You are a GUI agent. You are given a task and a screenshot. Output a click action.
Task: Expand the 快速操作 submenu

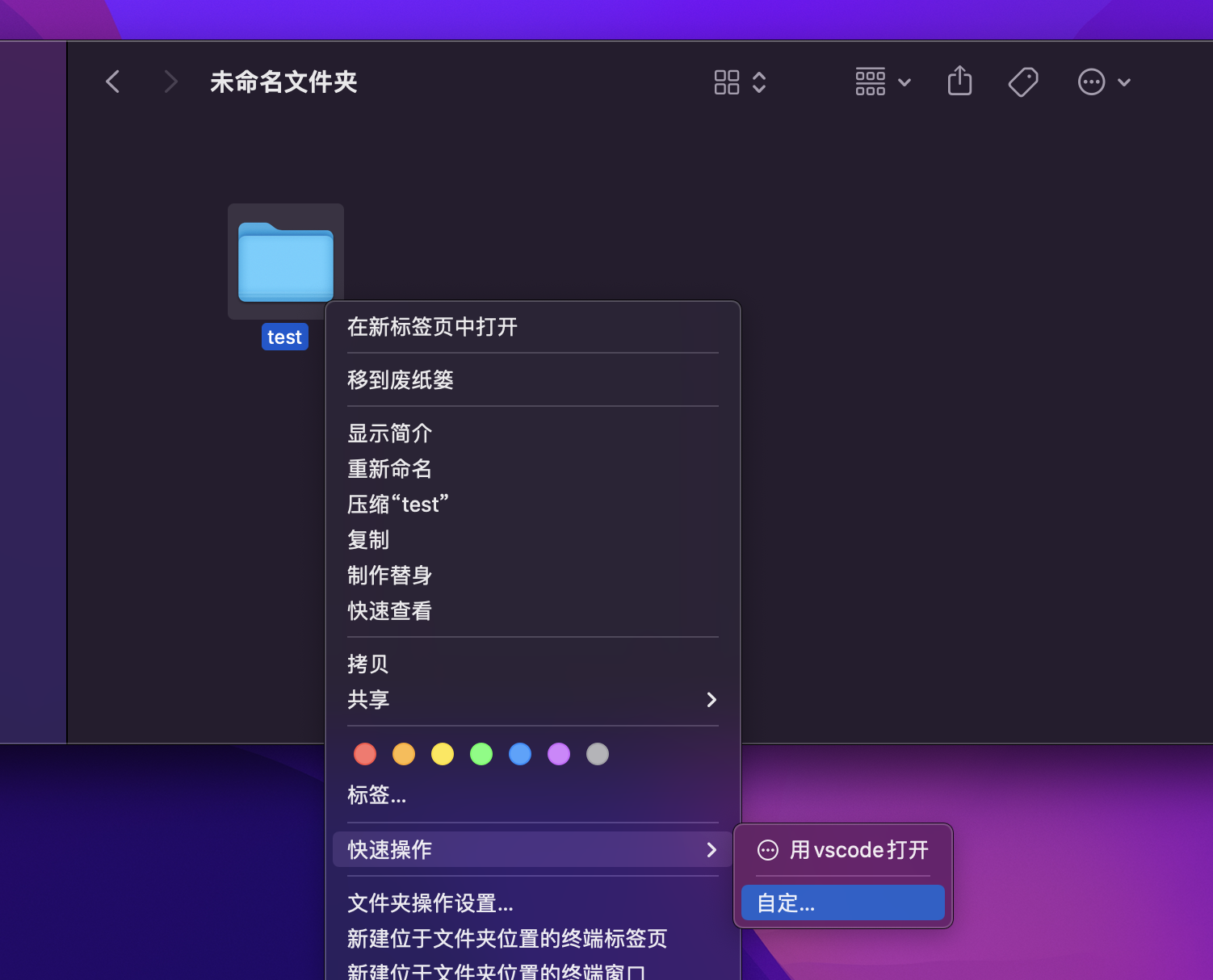[x=532, y=849]
